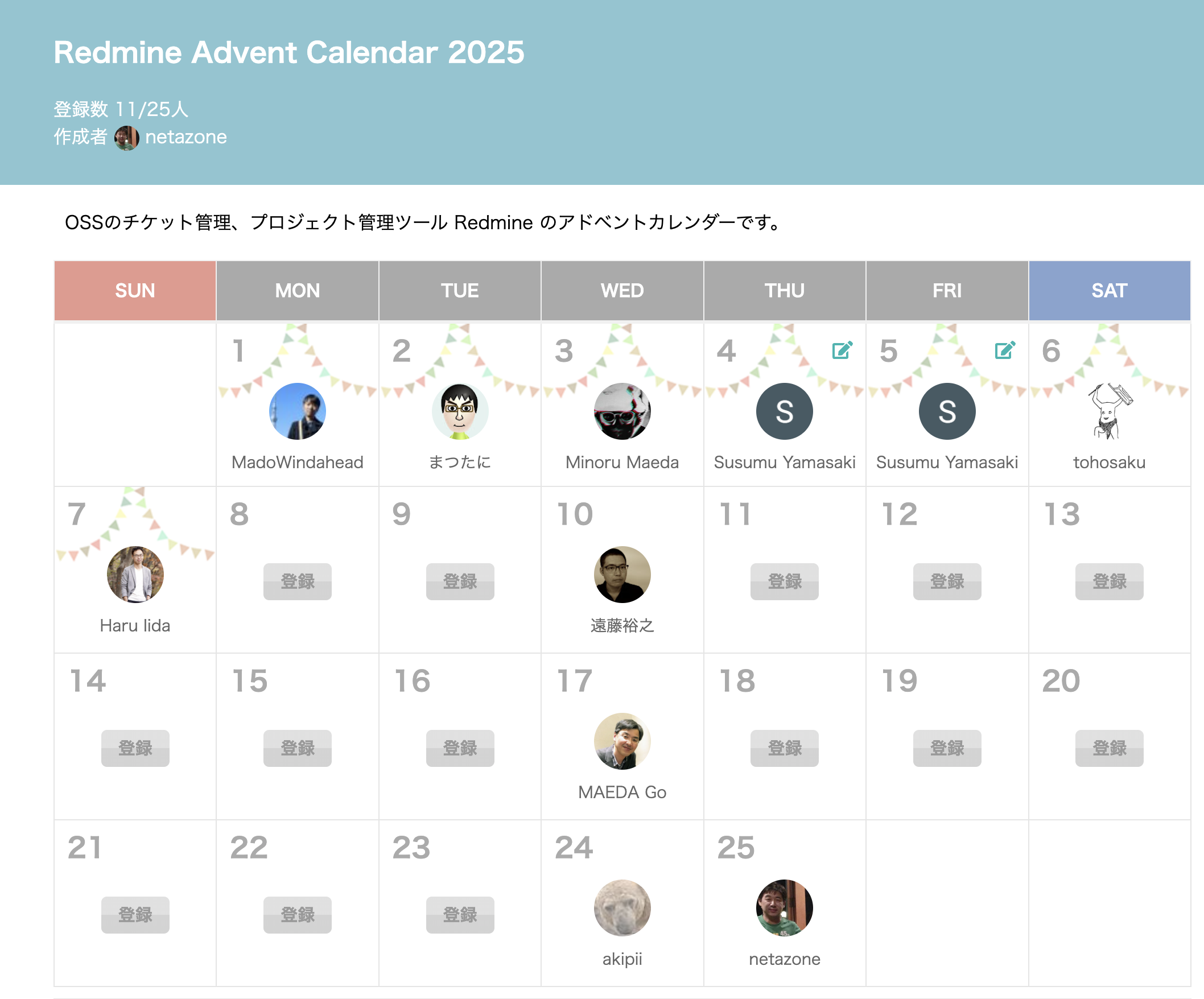The height and width of the screenshot is (999, 1204).
Task: Click the Redmine Advent Calendar 2025 title
Action: pos(289,53)
